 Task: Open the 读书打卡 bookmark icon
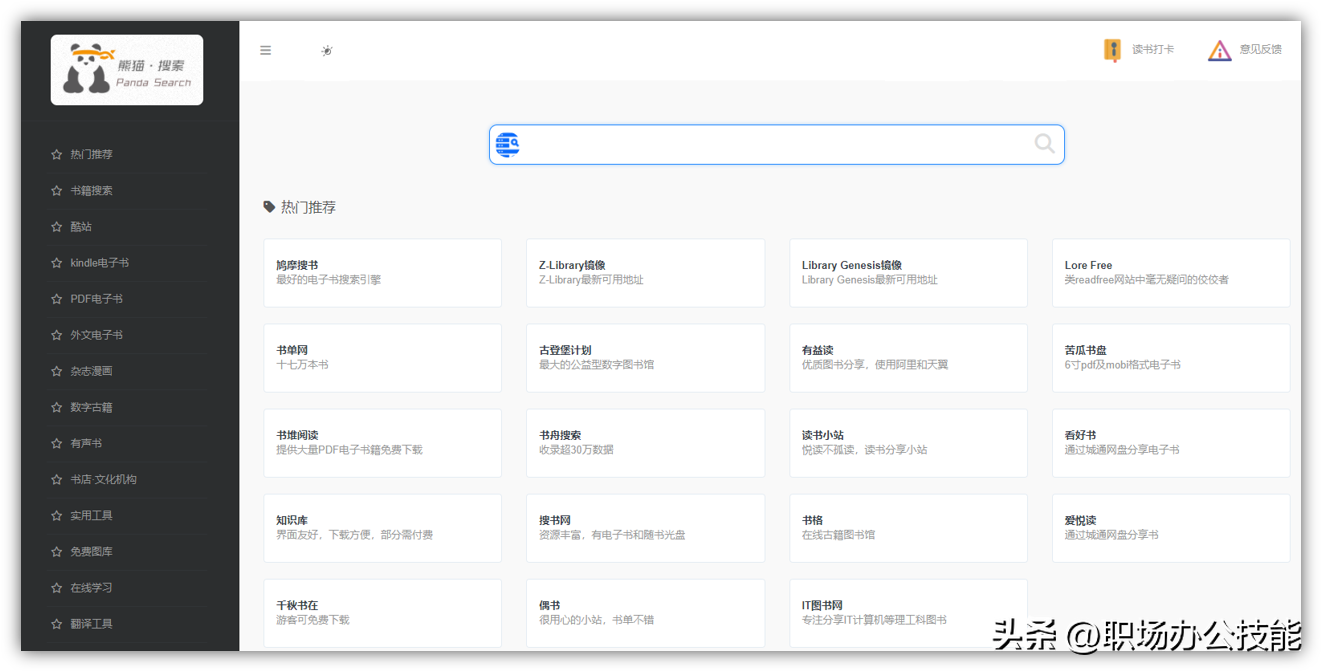point(1112,50)
